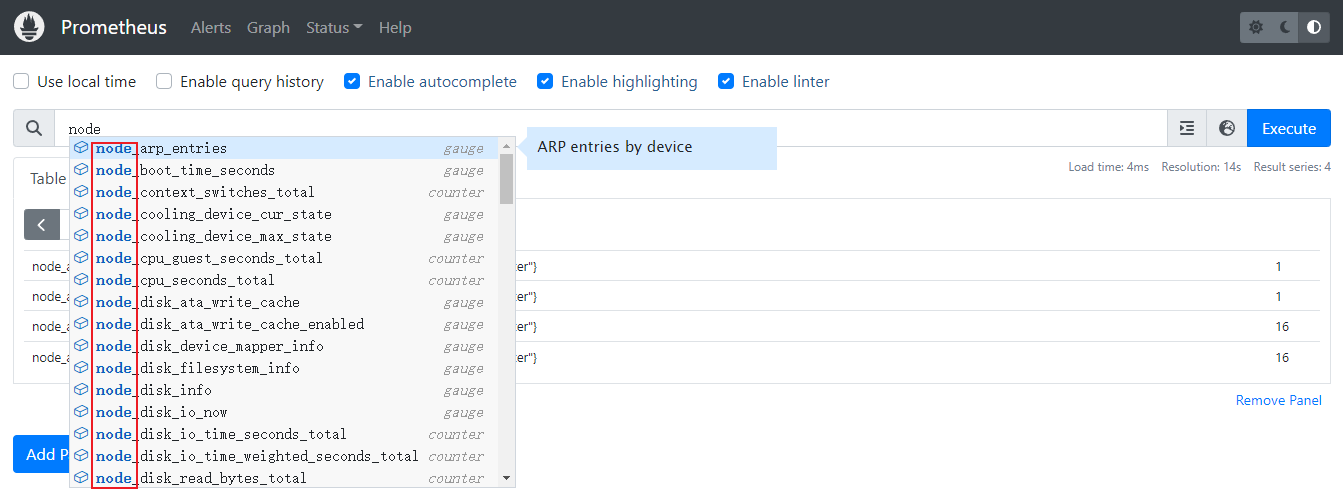Click the autocomplete list scroll-down arrow
Image resolution: width=1343 pixels, height=503 pixels.
(506, 478)
